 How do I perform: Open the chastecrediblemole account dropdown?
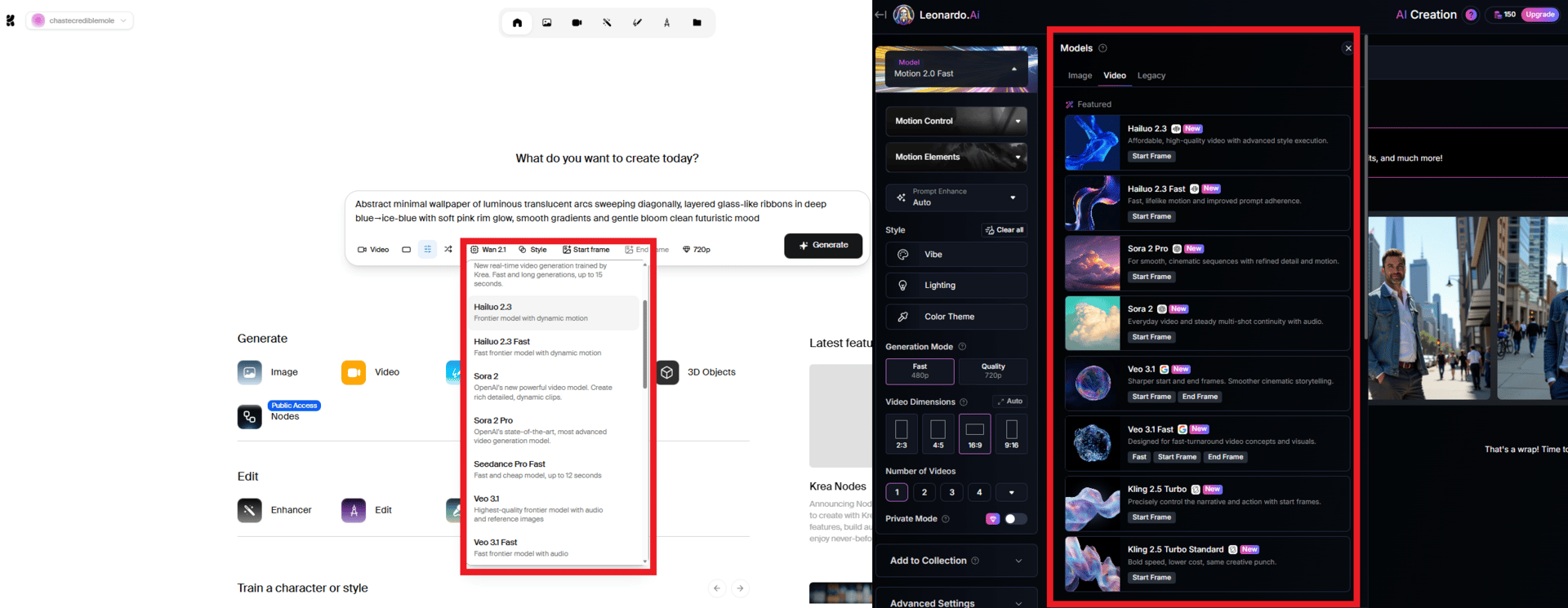coord(80,20)
